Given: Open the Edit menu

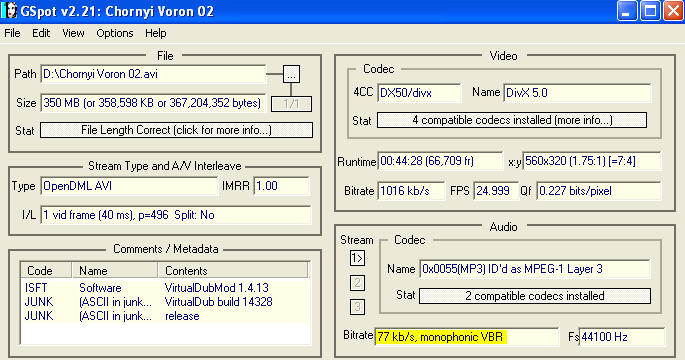Looking at the screenshot, I should [41, 33].
